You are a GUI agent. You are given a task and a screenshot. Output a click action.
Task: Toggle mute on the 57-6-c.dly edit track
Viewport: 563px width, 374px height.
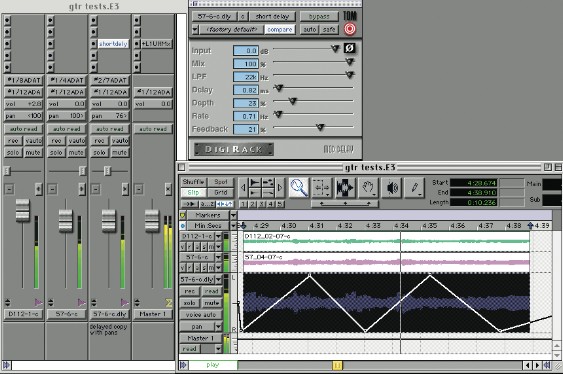coord(211,303)
